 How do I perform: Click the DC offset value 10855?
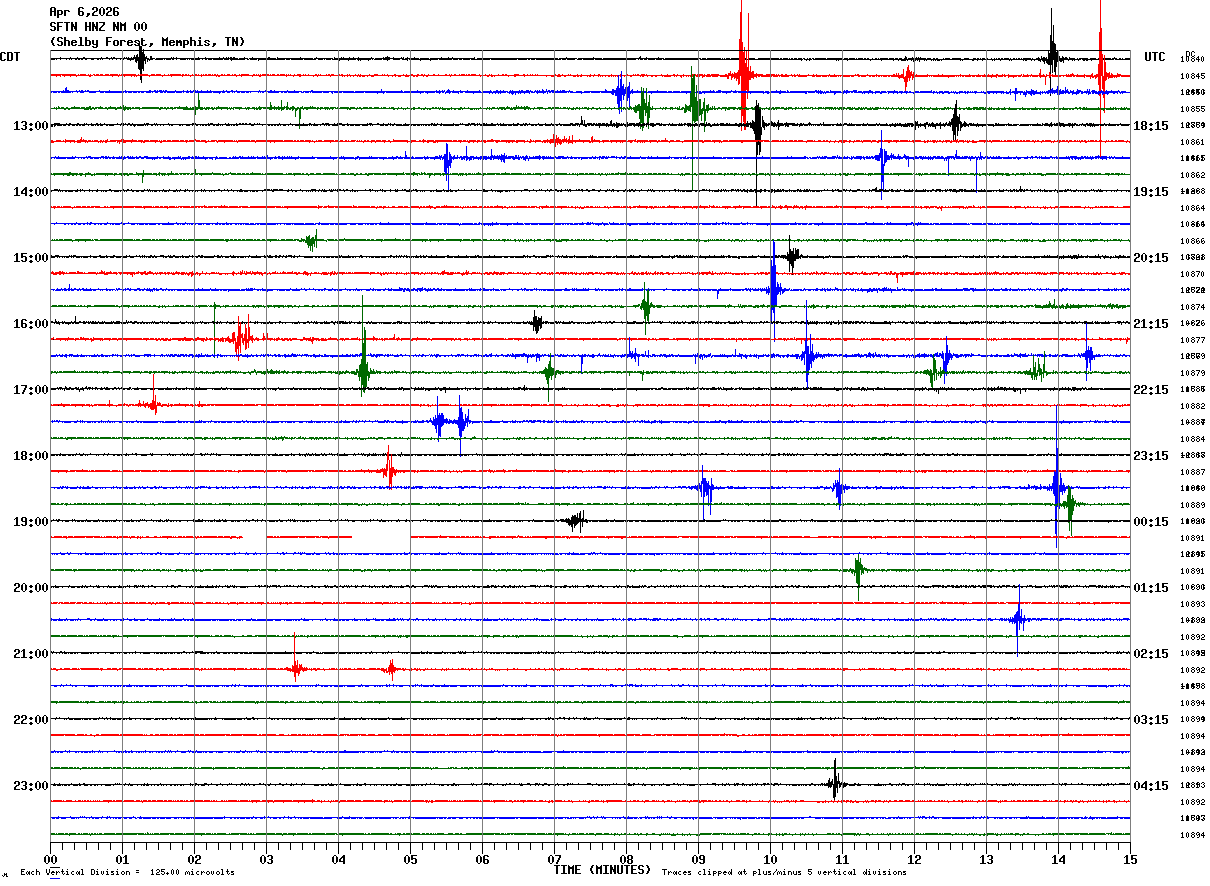(x=1192, y=109)
